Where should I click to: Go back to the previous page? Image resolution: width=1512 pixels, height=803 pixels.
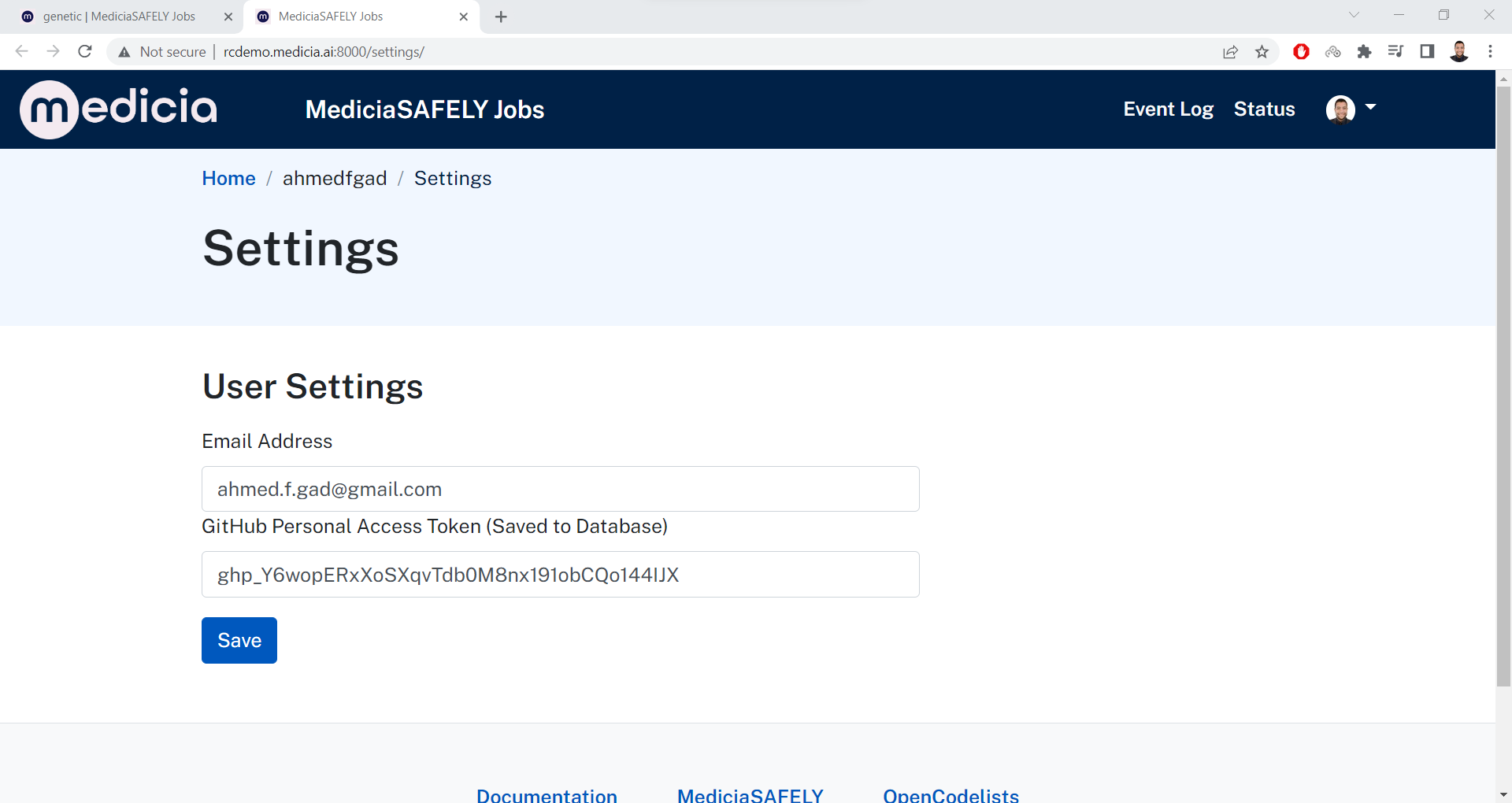(21, 51)
